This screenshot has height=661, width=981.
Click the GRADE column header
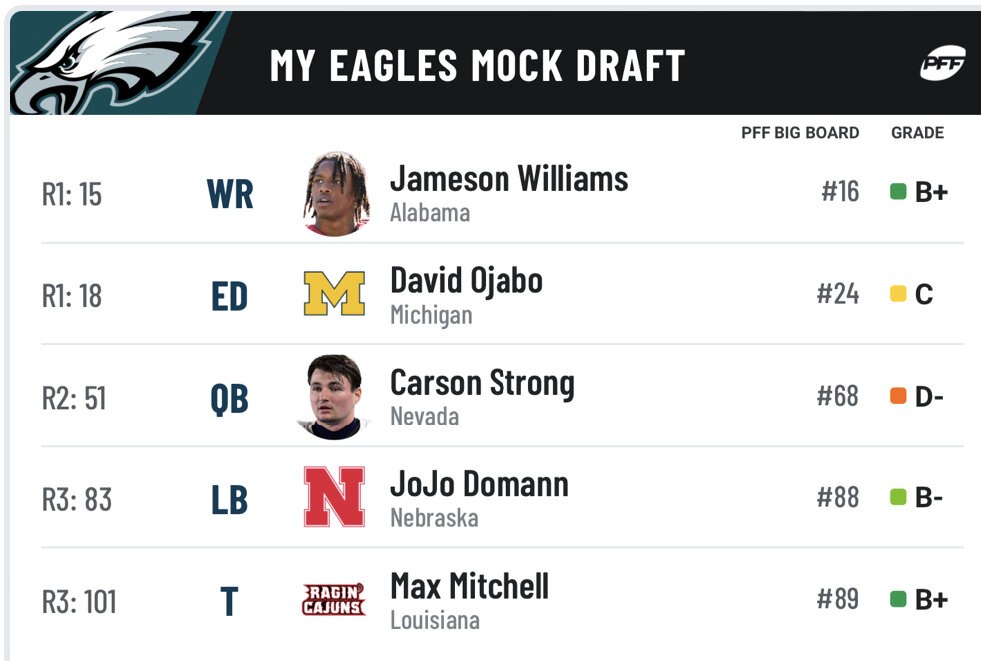pos(917,133)
